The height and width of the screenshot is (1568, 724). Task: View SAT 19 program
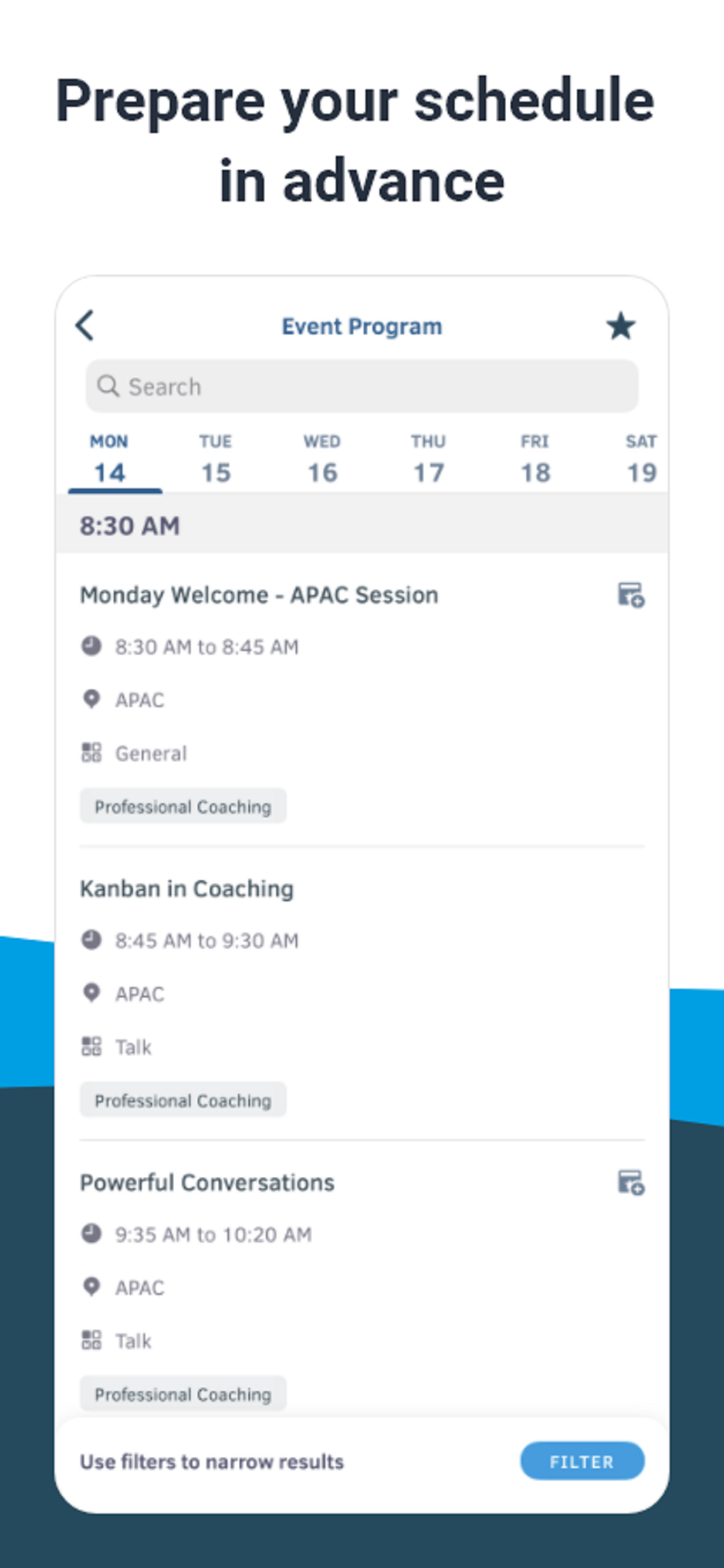pos(641,459)
